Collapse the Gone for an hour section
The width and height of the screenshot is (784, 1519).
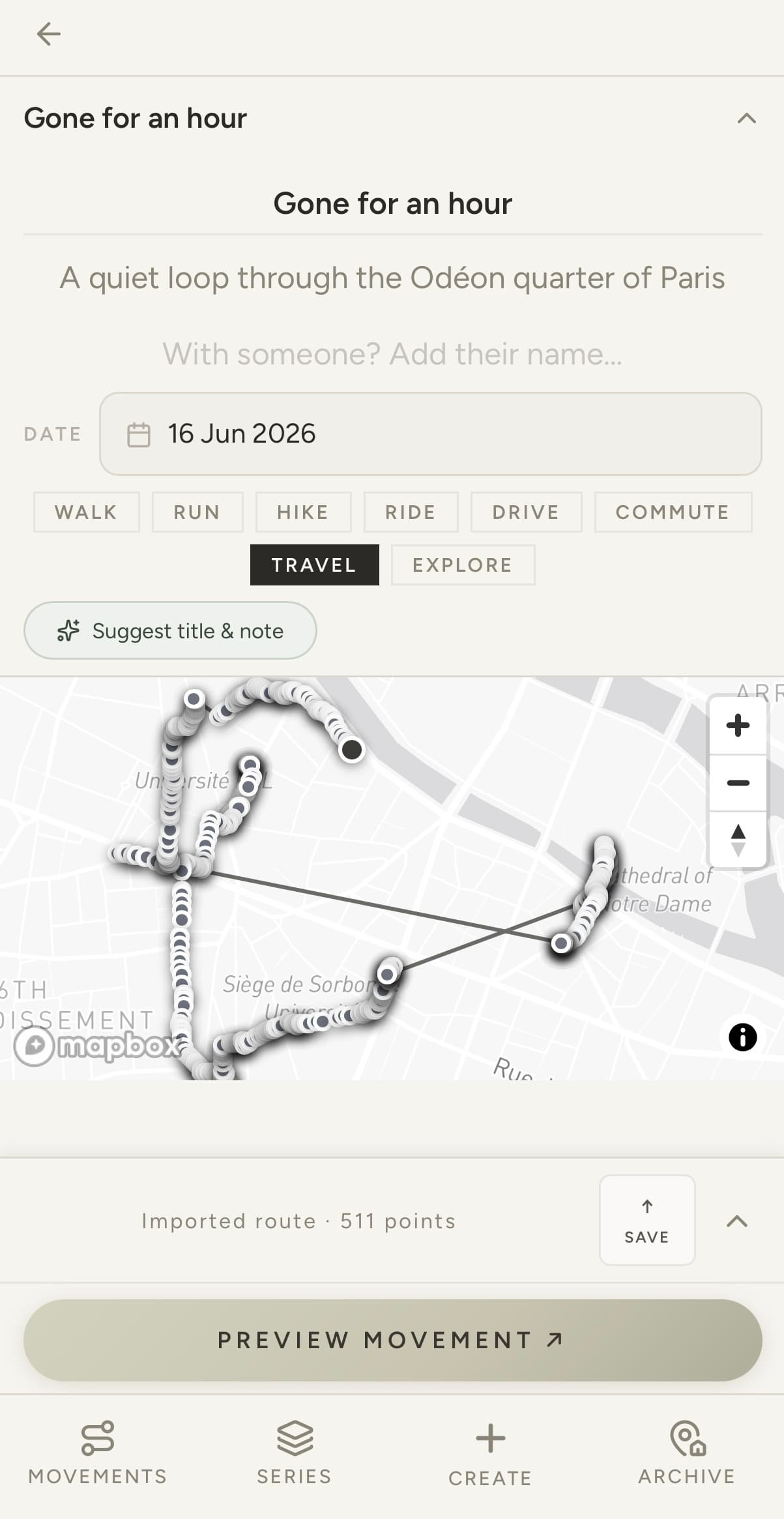click(x=746, y=119)
